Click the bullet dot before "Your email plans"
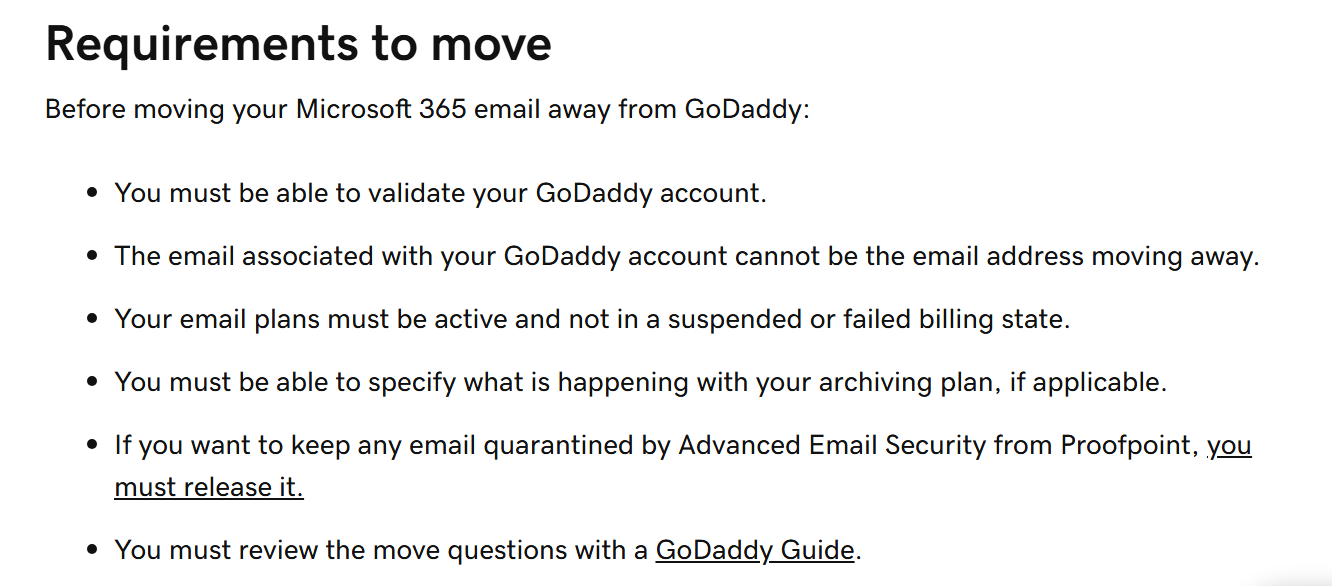The image size is (1332, 586). [92, 319]
